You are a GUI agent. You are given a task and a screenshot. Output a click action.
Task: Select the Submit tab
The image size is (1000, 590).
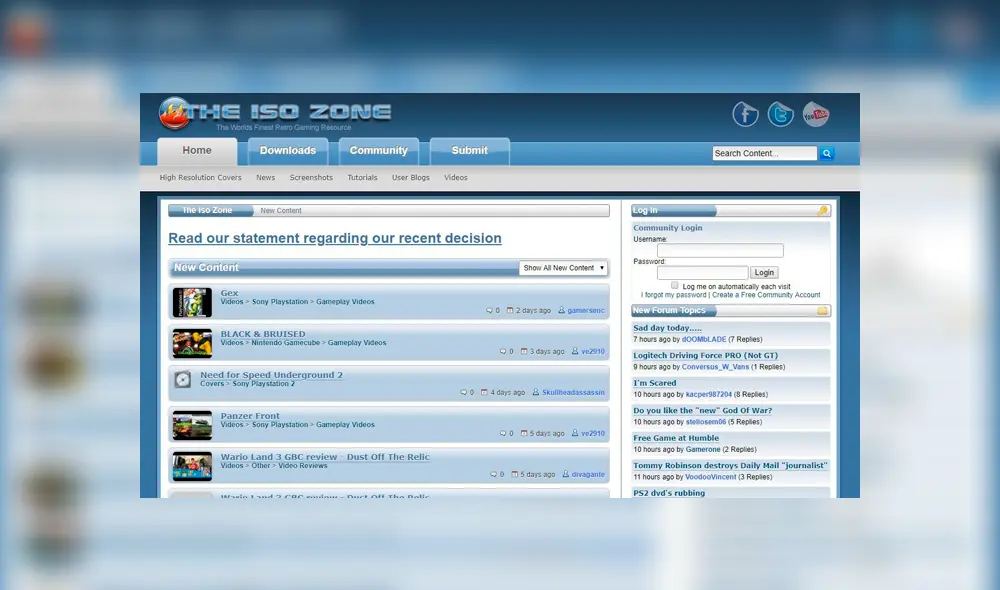pos(469,151)
